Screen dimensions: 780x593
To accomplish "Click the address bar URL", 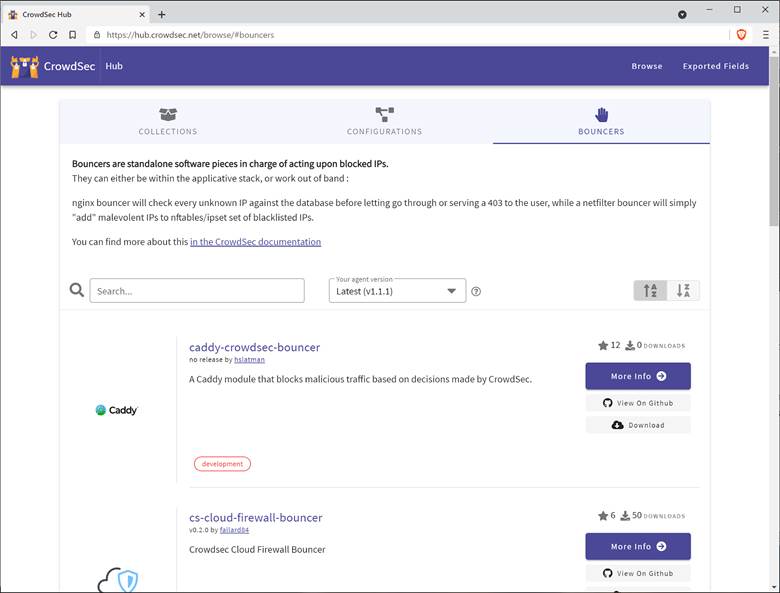I will [x=190, y=35].
